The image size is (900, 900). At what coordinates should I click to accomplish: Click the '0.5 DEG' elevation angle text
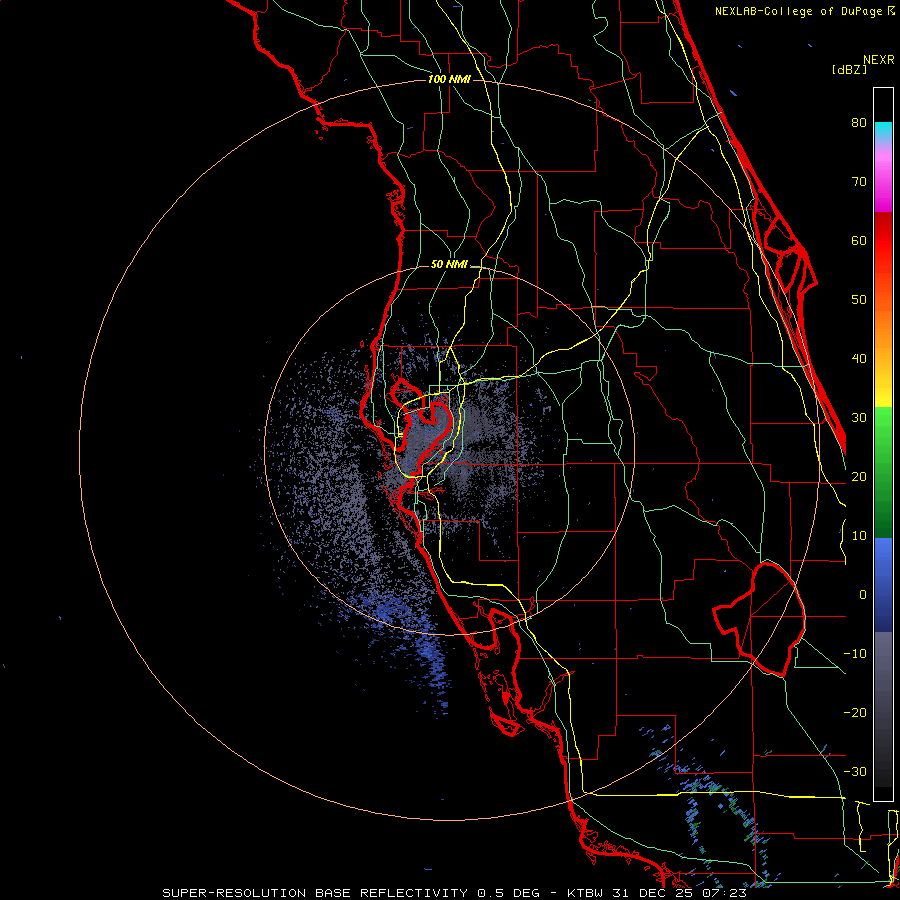coord(508,893)
